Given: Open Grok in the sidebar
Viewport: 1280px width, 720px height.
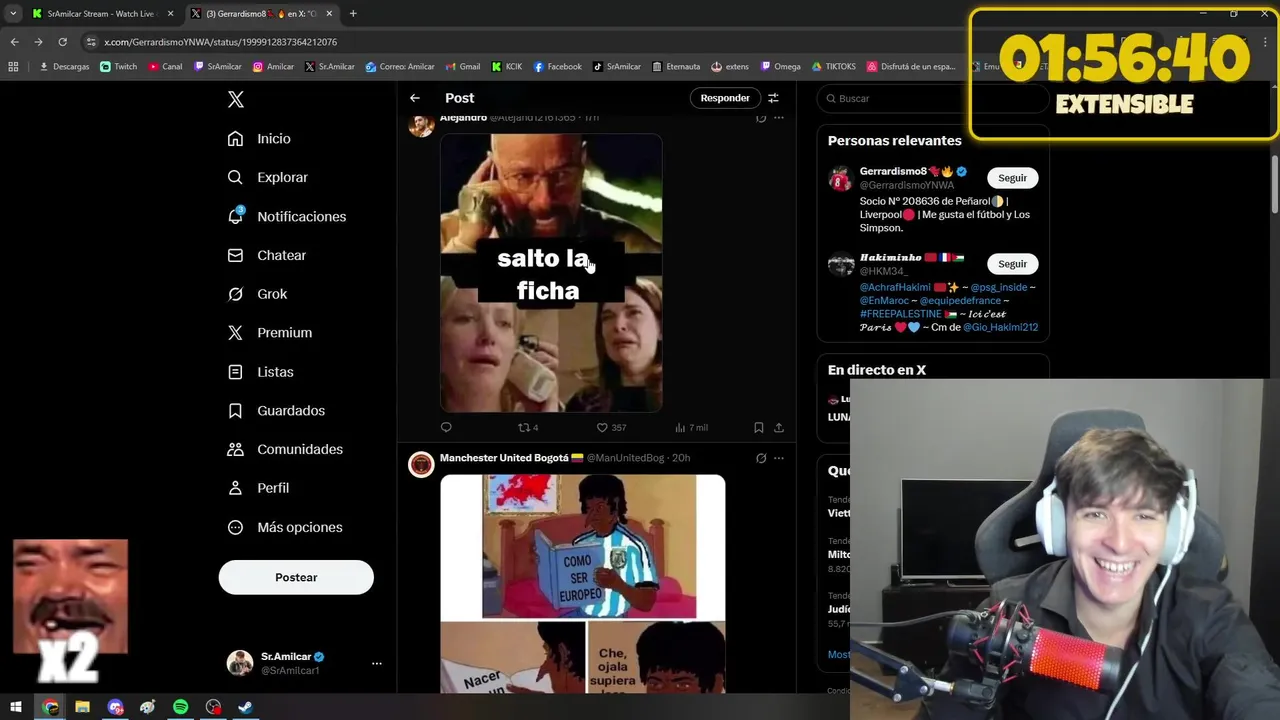Looking at the screenshot, I should 257,294.
